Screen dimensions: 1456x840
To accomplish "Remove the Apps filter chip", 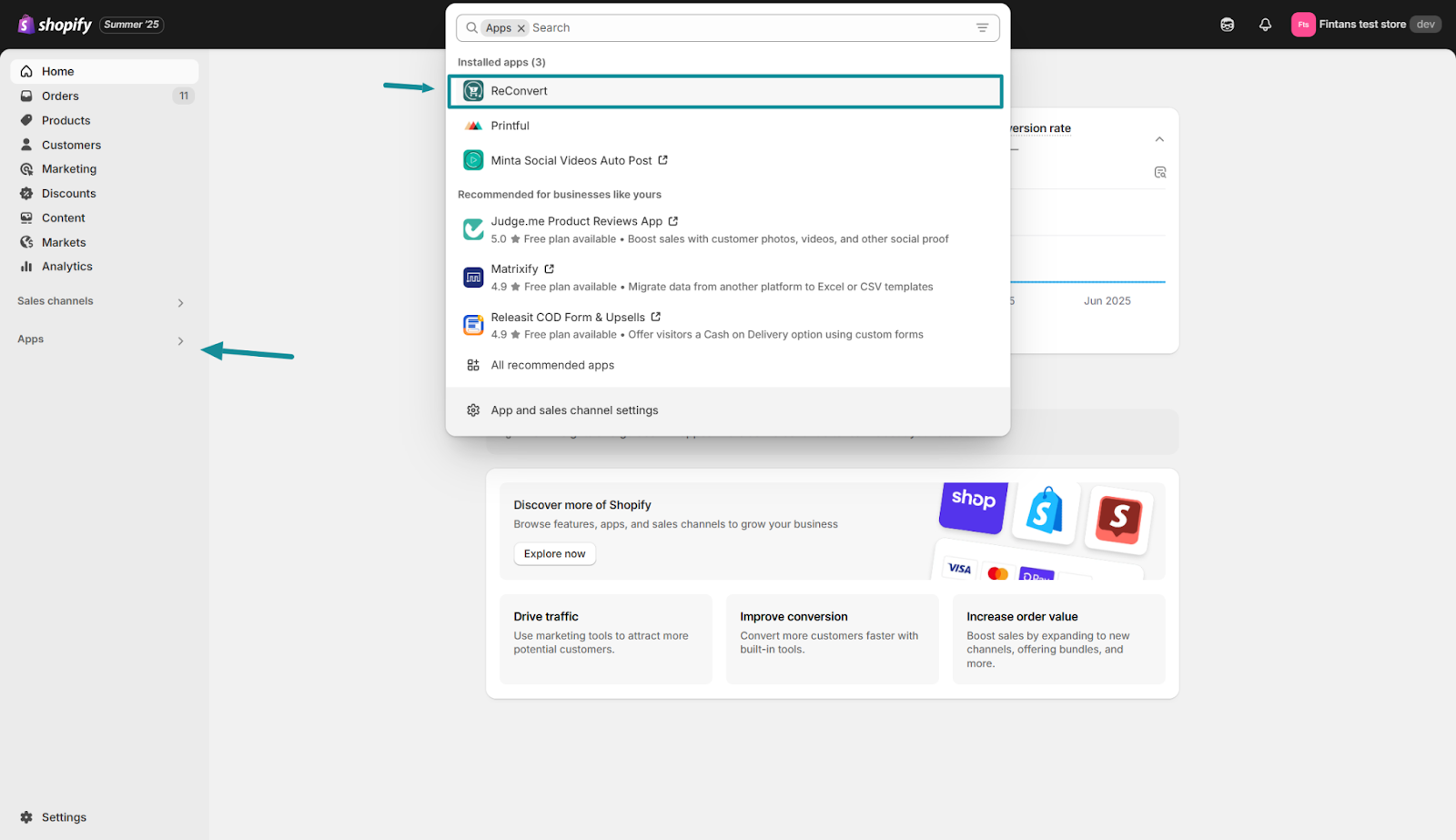I will 521,28.
